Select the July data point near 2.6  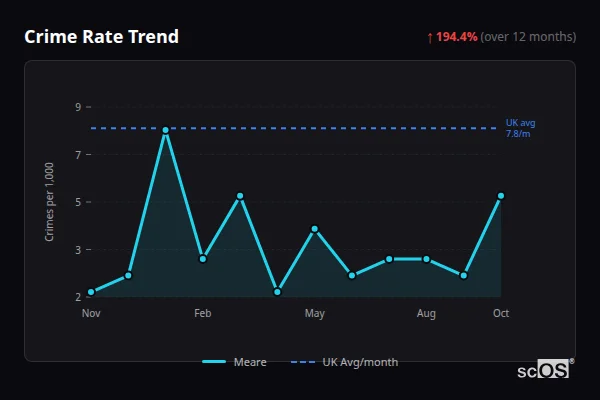coord(389,259)
